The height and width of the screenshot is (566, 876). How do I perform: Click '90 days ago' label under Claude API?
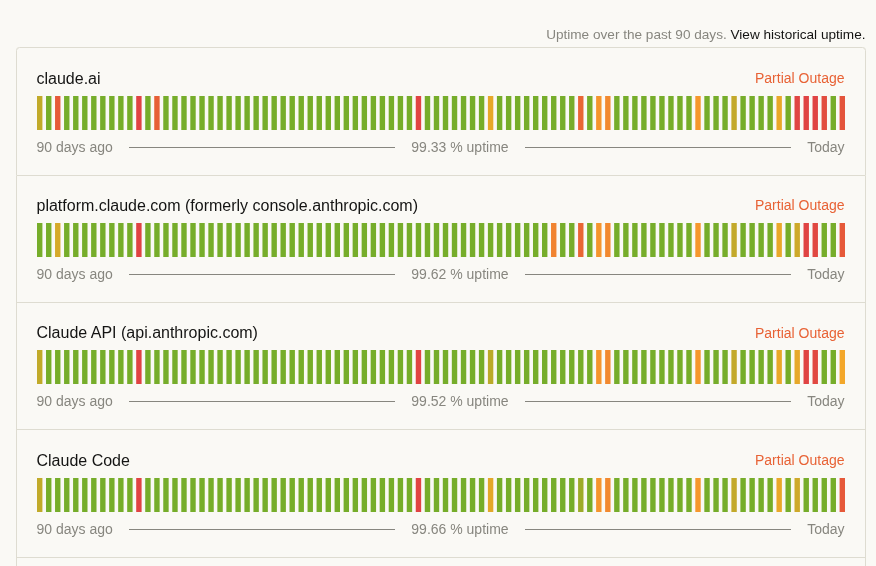74,401
